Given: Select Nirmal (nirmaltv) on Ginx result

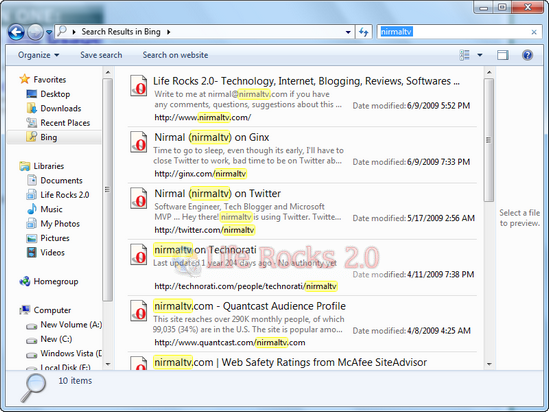Looking at the screenshot, I should 212,137.
